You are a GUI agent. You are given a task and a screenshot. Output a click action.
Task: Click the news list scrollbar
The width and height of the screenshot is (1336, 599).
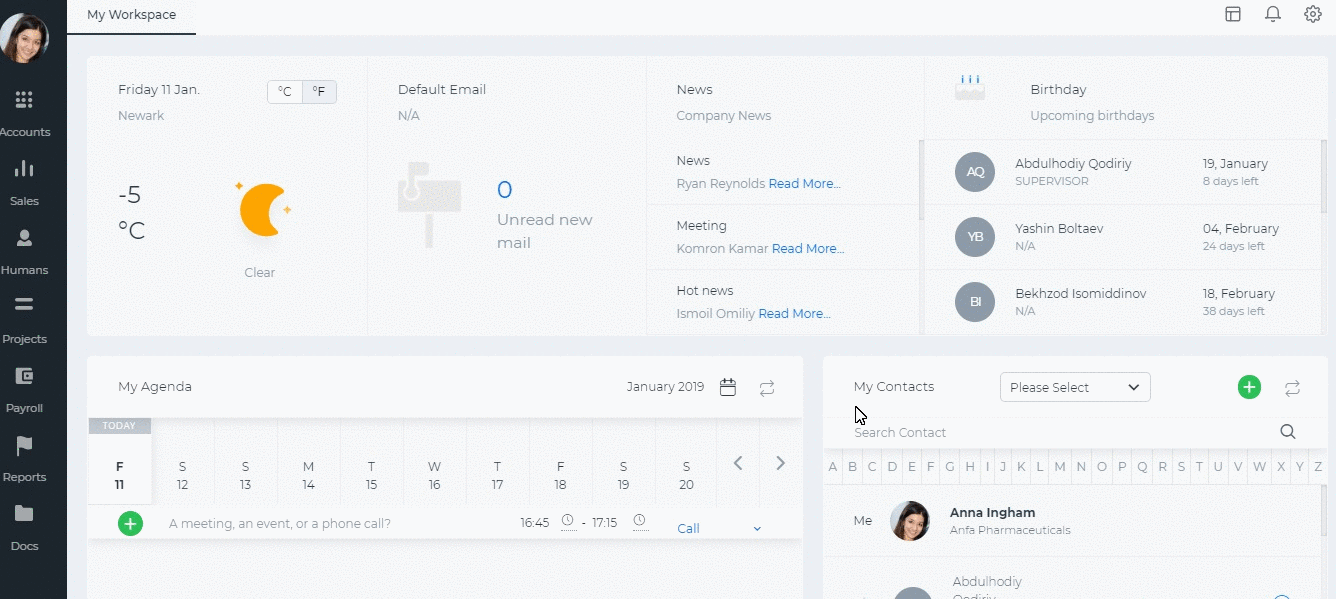click(x=921, y=180)
